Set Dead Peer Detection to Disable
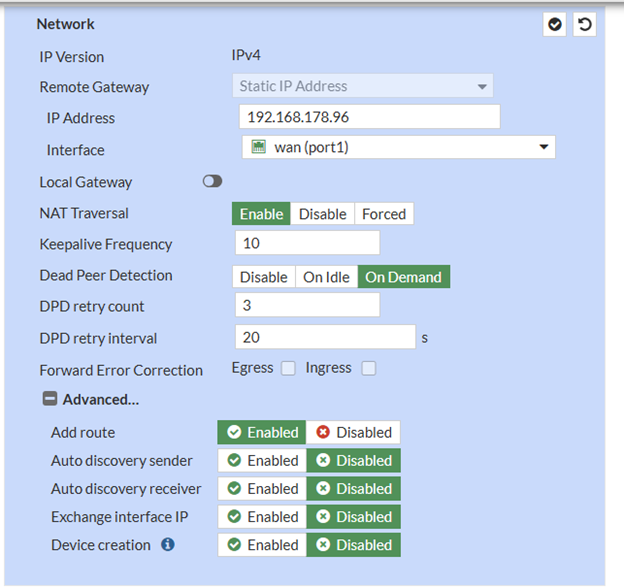The width and height of the screenshot is (624, 588). click(x=264, y=277)
